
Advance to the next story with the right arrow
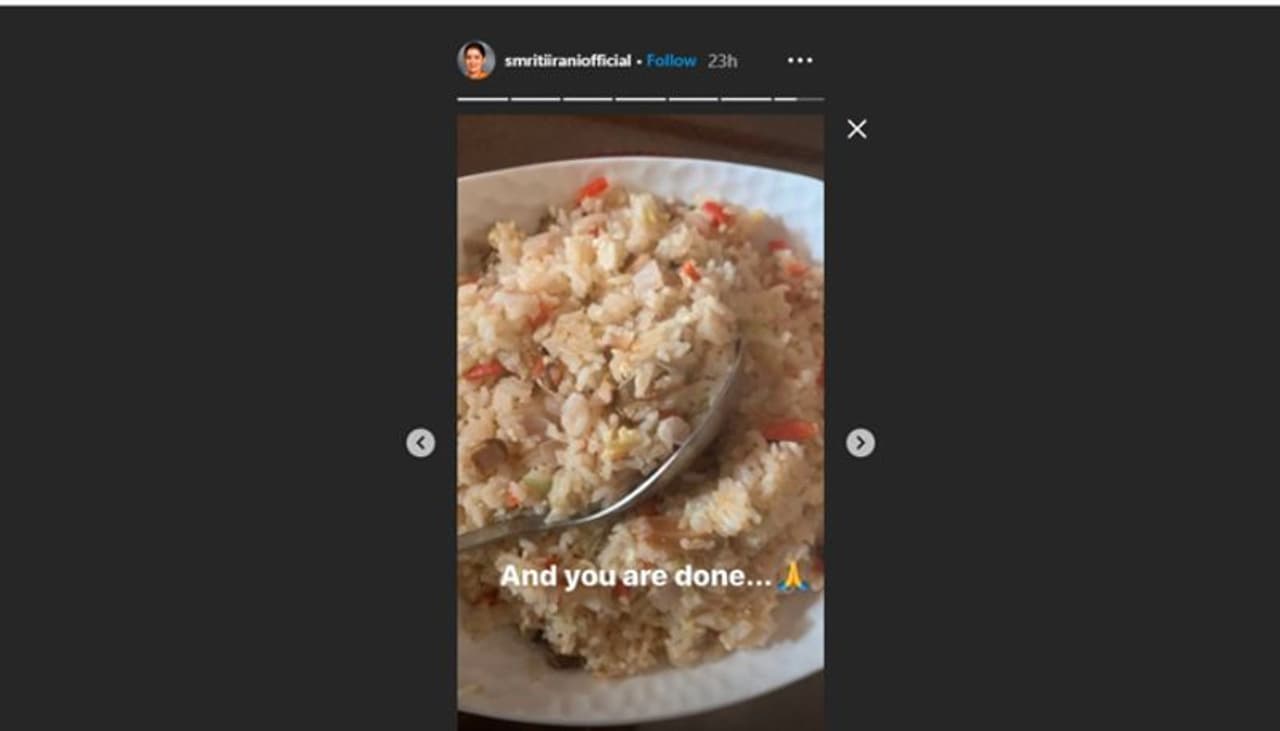pos(860,443)
